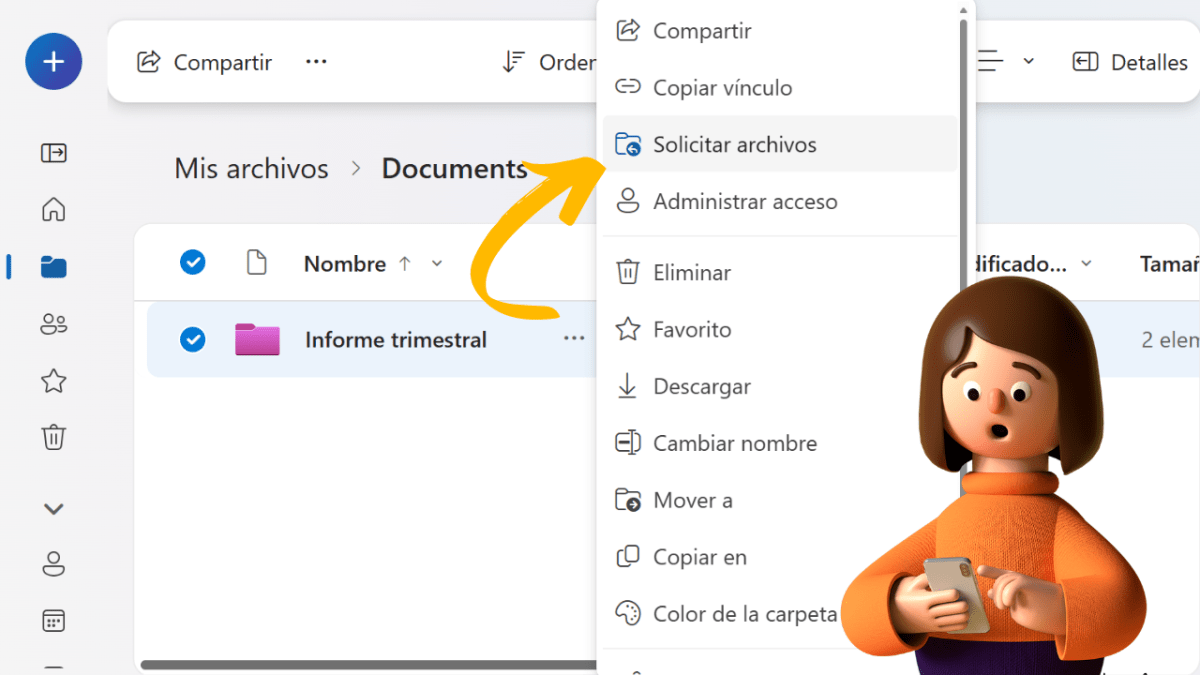Open the trash bin icon in the sidebar

[x=53, y=437]
